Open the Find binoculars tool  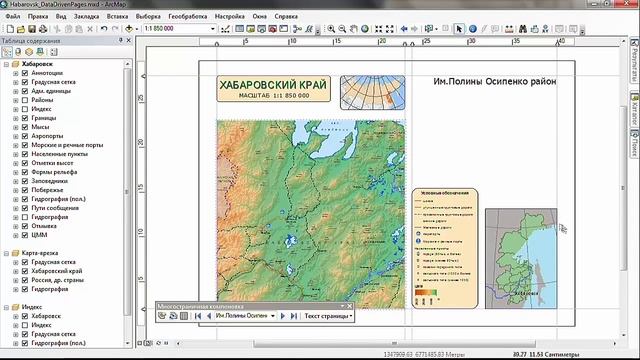tap(523, 29)
